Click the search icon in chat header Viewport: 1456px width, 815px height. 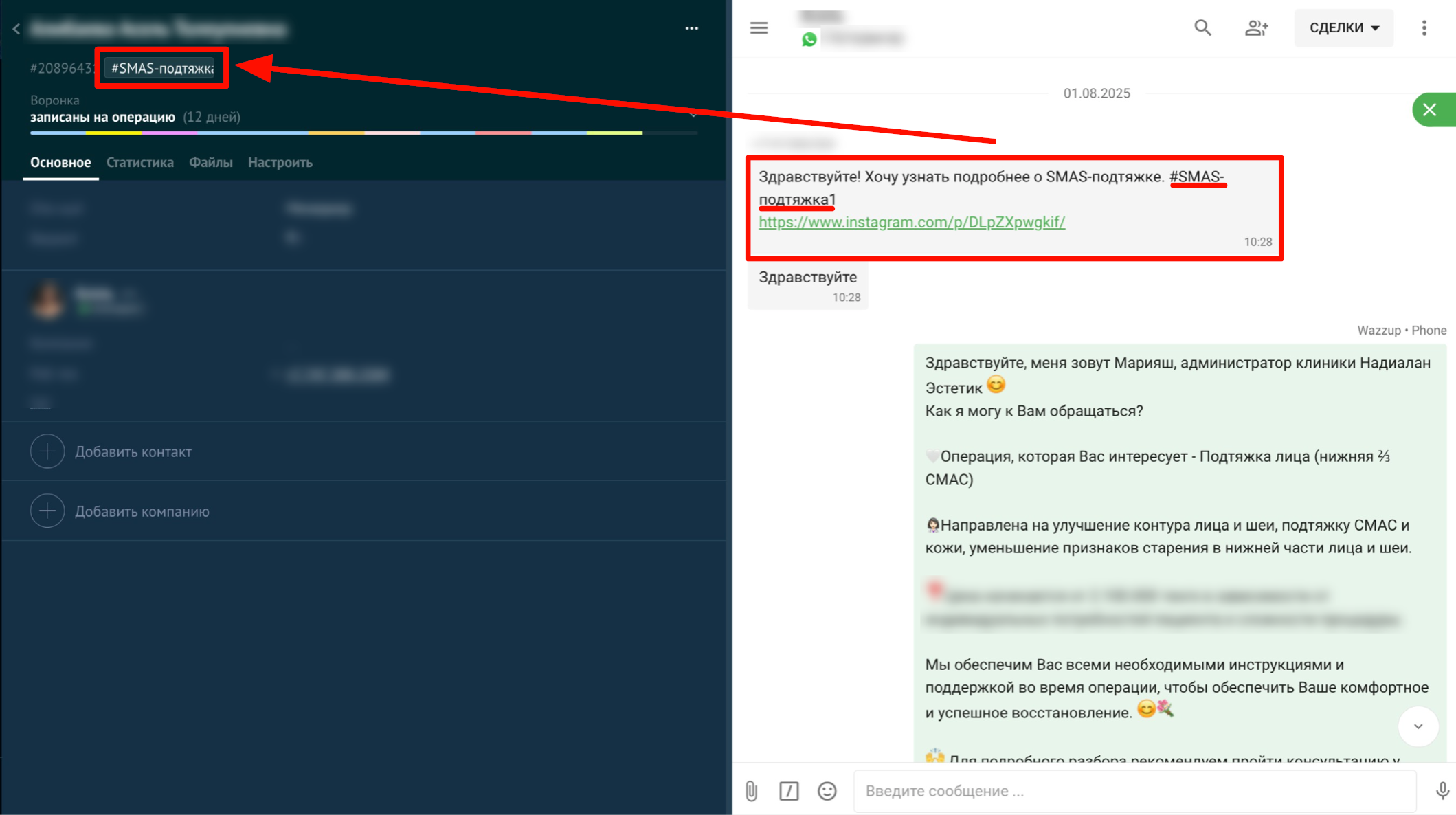coord(1202,28)
